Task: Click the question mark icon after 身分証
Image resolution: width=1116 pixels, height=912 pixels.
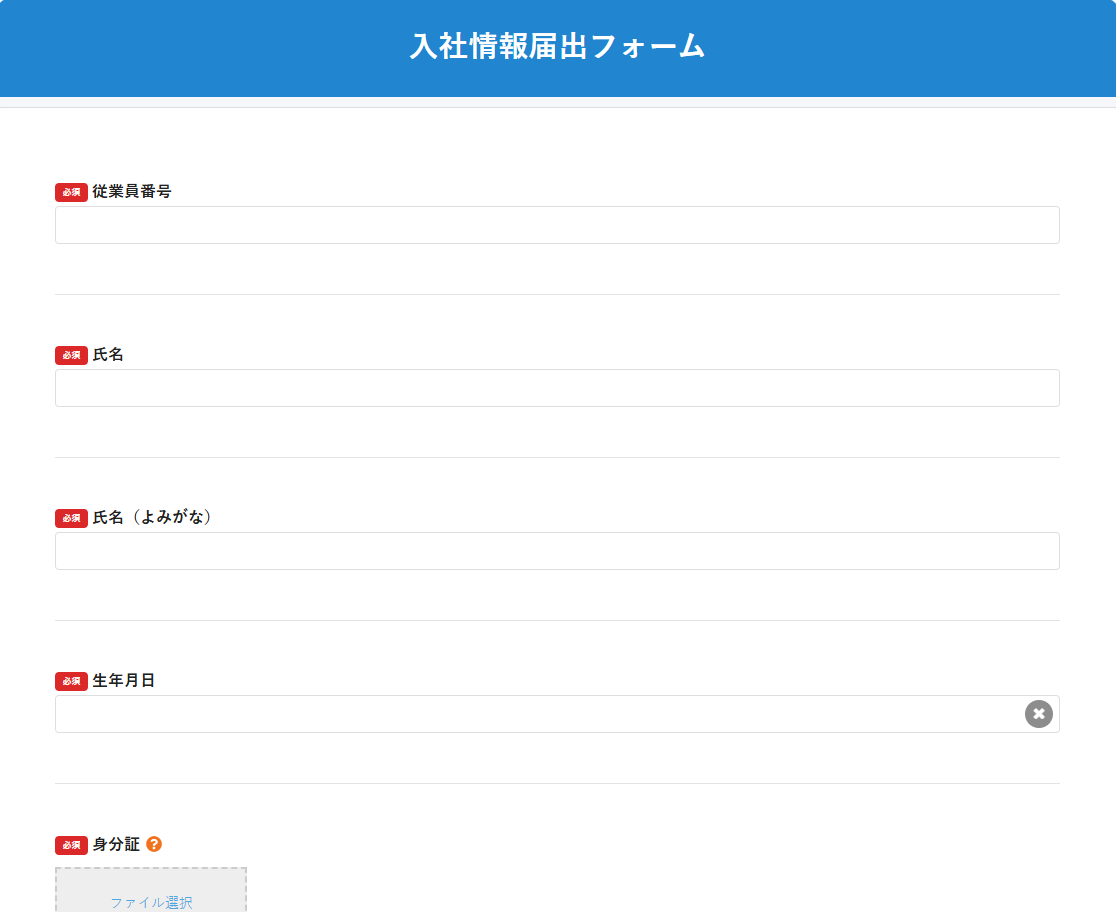Action: tap(153, 843)
